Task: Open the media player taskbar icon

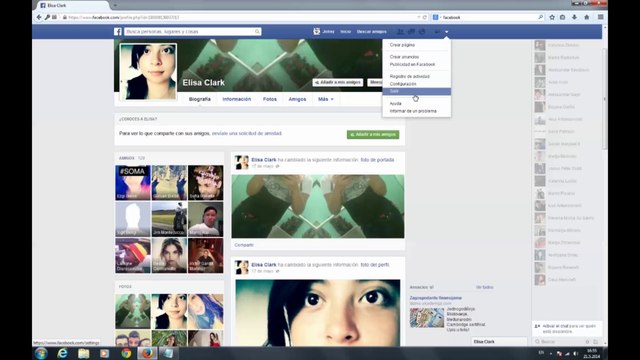Action: (x=105, y=353)
